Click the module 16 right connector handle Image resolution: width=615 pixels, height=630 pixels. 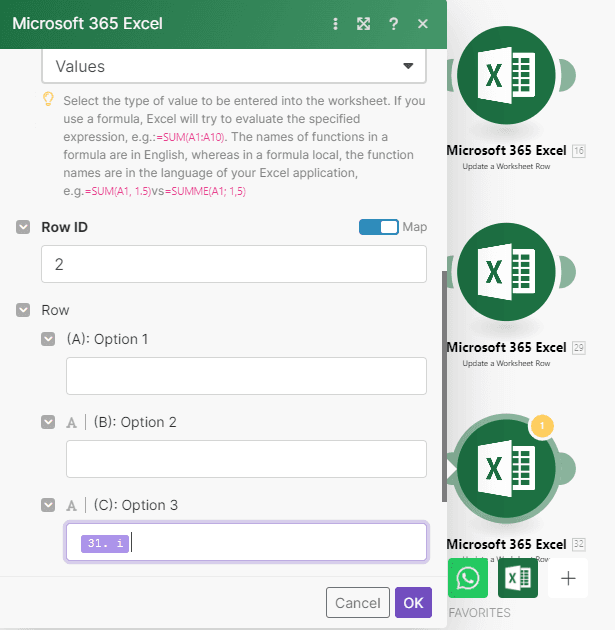point(567,75)
